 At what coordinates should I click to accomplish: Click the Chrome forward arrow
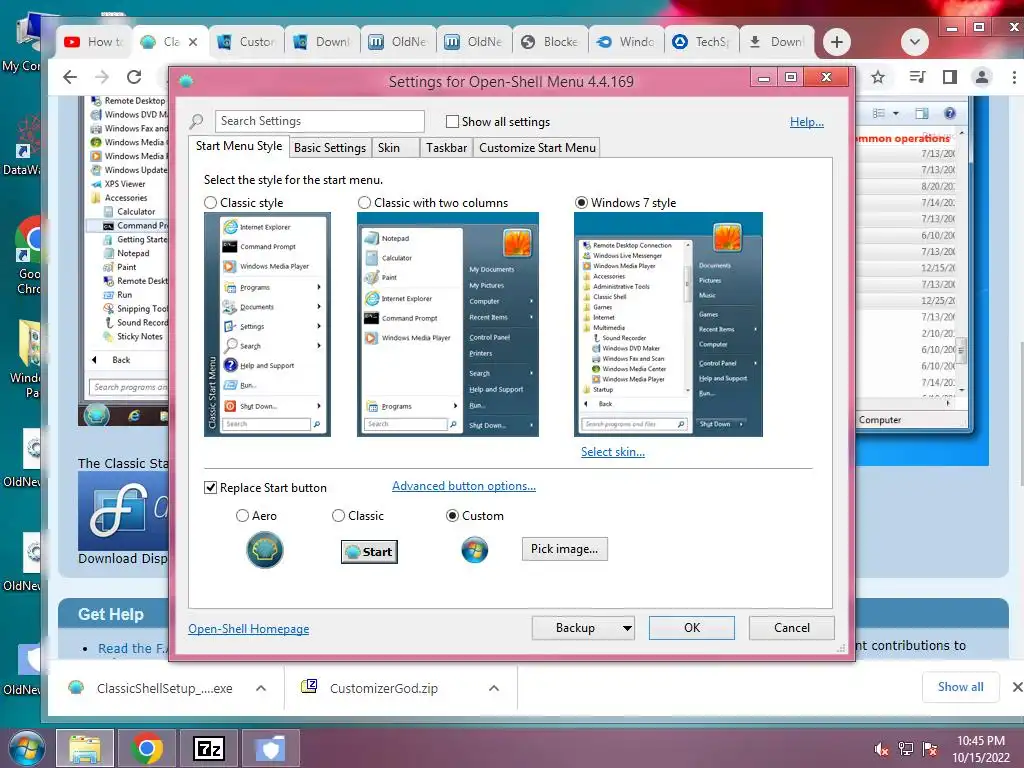click(x=102, y=77)
